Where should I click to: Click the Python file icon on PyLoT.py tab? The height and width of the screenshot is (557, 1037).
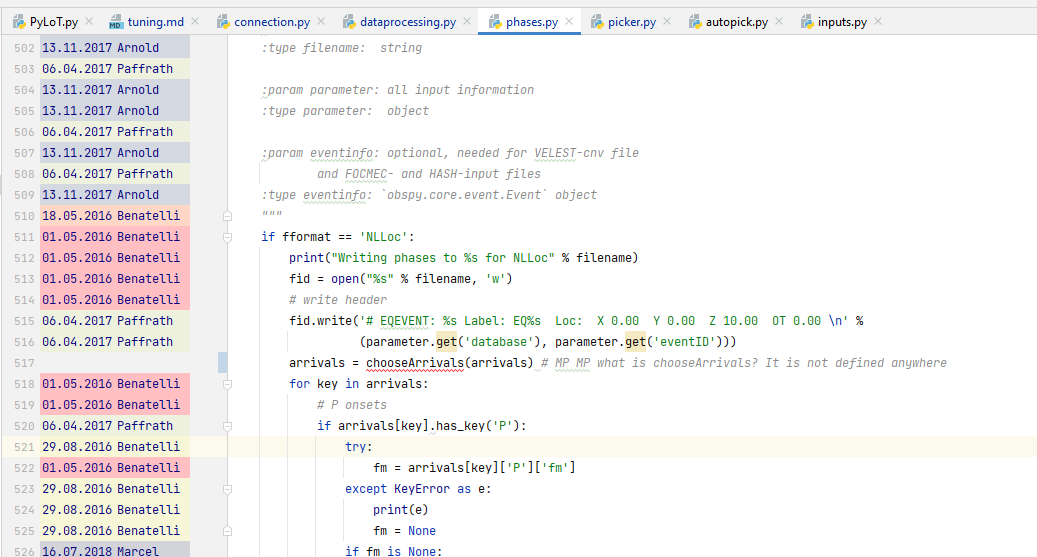(18, 22)
